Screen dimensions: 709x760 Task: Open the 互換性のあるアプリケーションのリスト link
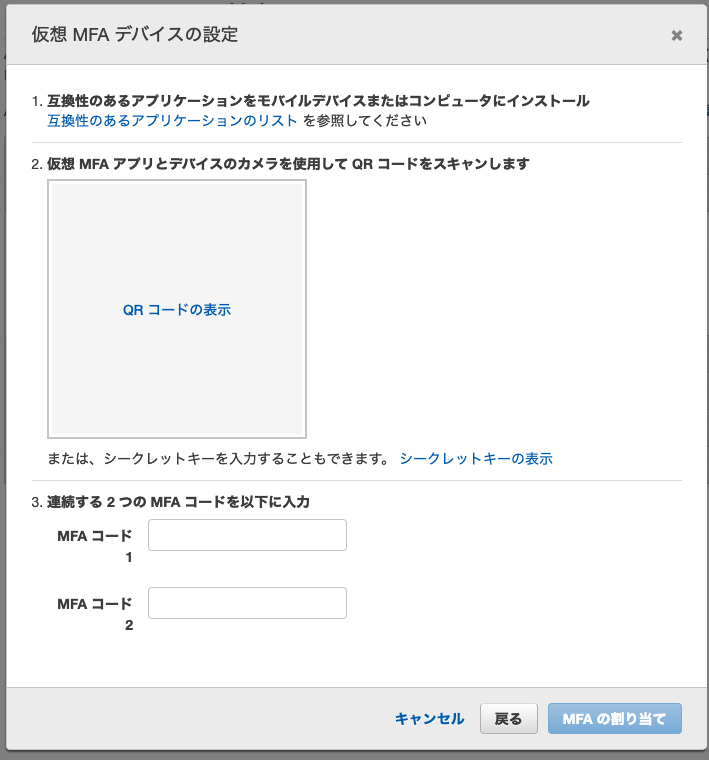tap(172, 121)
